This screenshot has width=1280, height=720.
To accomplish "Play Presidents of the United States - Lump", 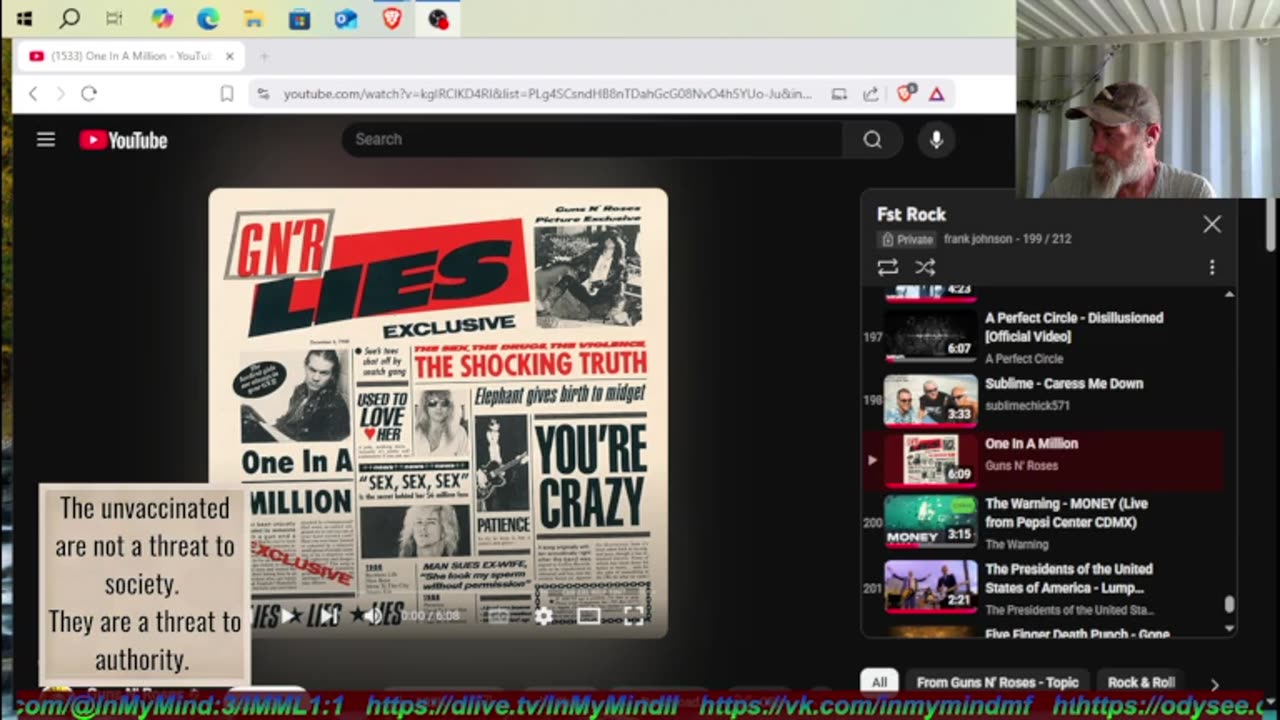I will coord(1044,588).
